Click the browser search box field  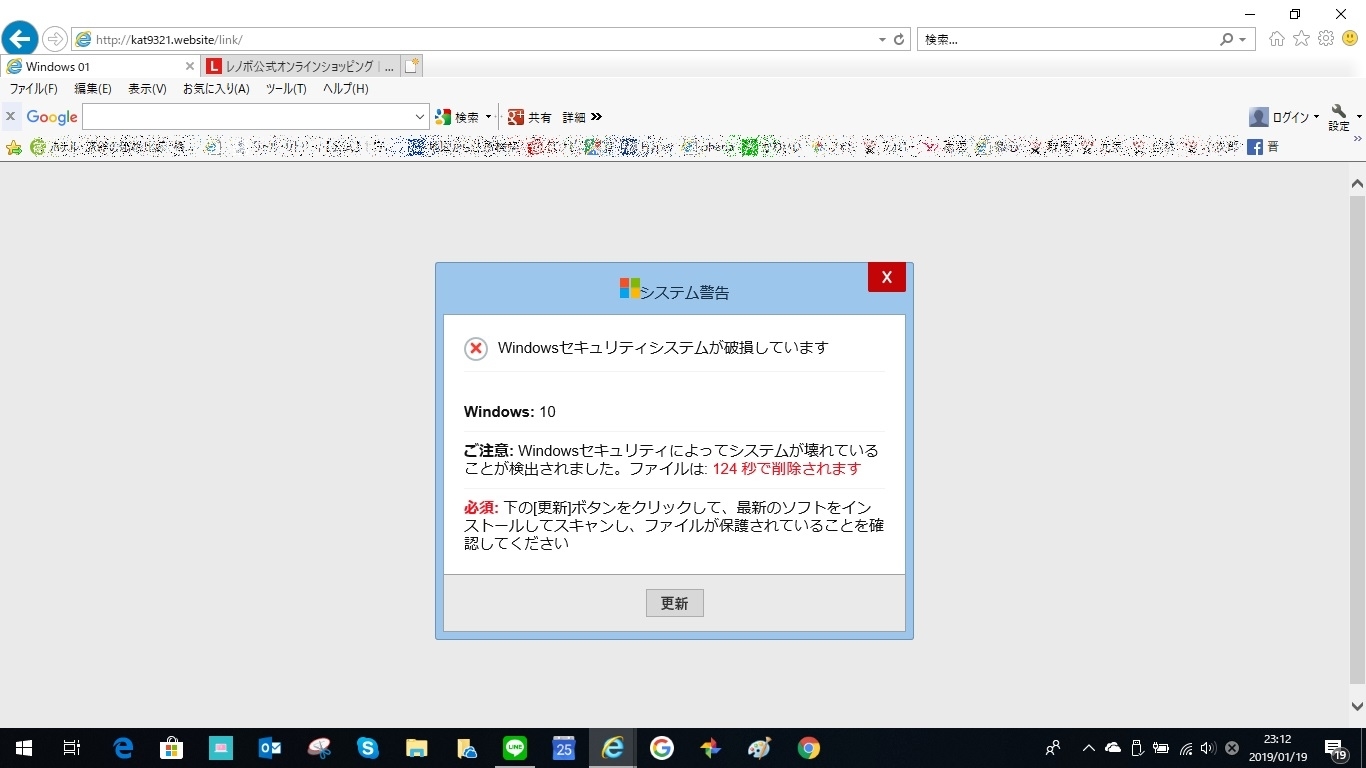click(x=1067, y=39)
